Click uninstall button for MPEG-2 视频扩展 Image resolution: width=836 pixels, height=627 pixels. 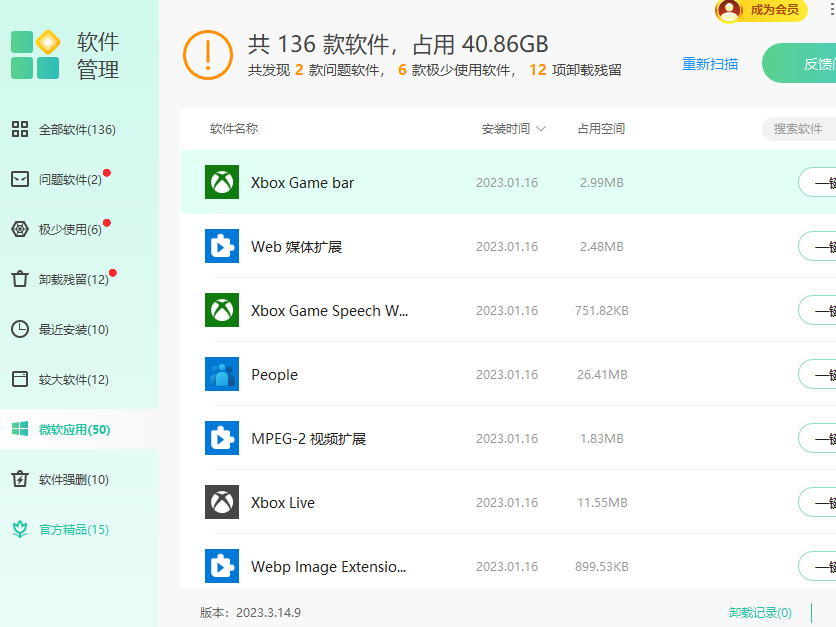coord(817,438)
